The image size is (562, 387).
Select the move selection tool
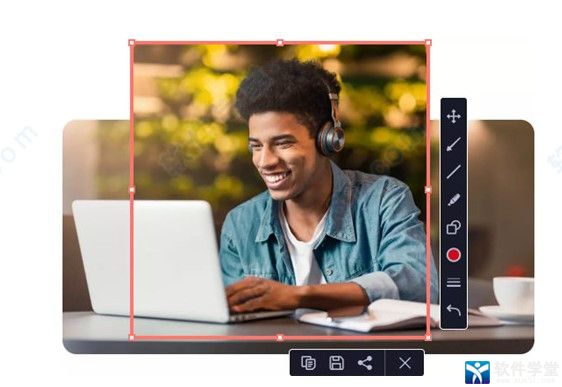coord(453,116)
